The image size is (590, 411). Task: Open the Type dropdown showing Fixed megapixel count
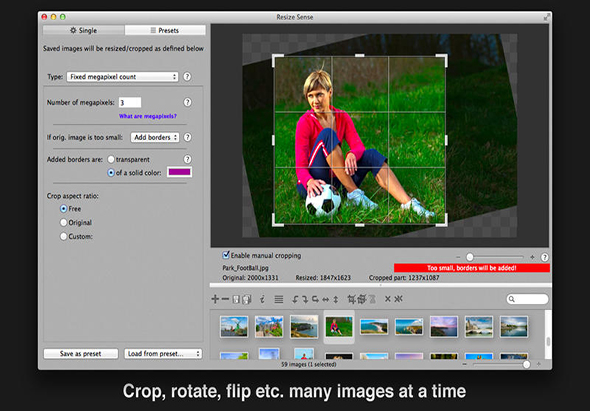coord(122,76)
